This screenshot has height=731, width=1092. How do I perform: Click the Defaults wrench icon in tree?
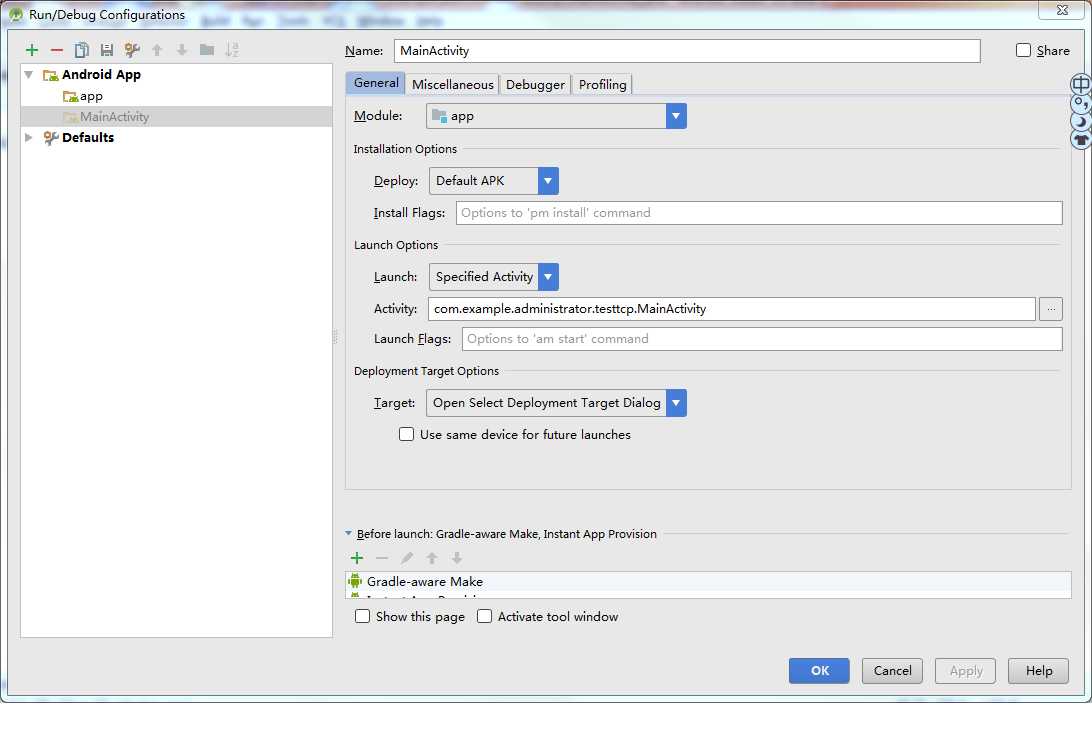click(50, 138)
